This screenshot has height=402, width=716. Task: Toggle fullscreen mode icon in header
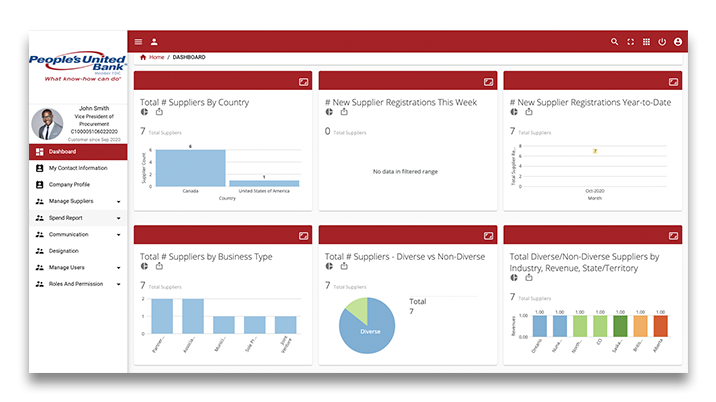[x=631, y=42]
